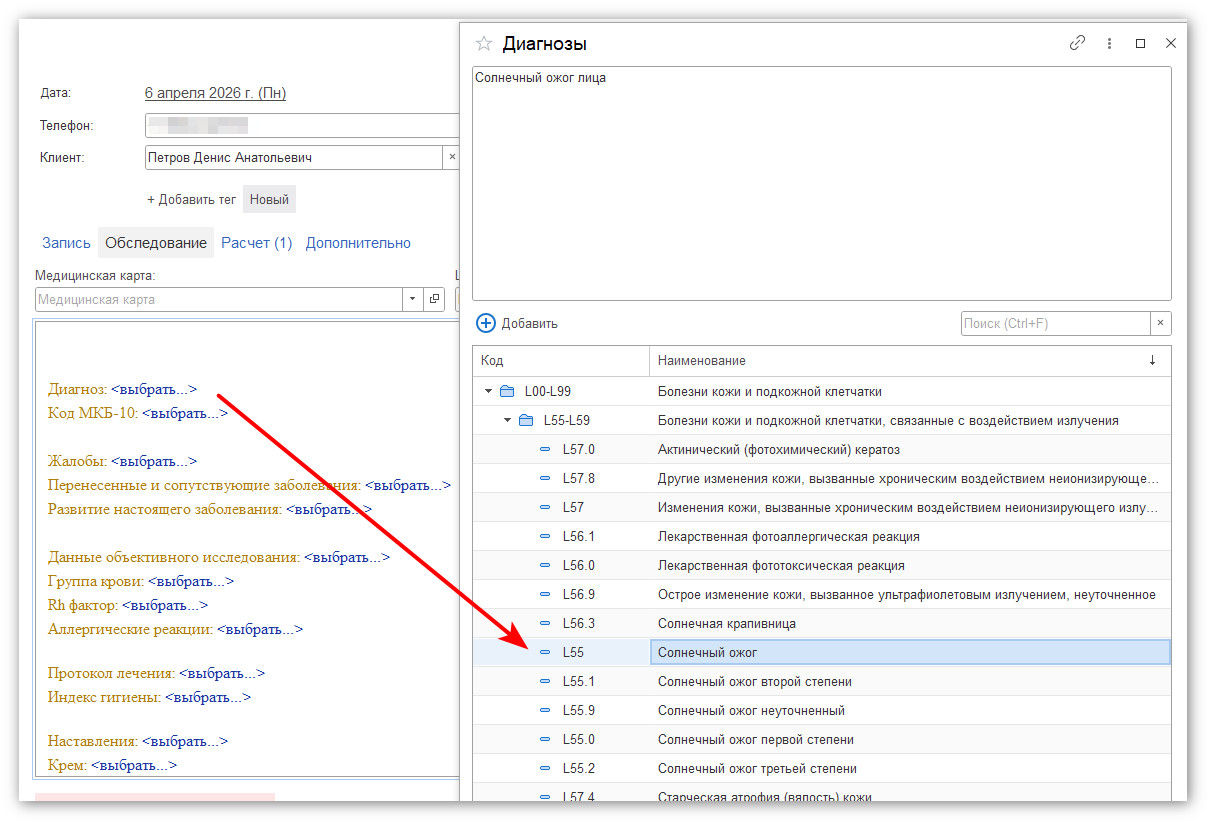Image resolution: width=1207 pixels, height=821 pixels.
Task: Click the plus icon of Добавить
Action: pyautogui.click(x=486, y=323)
